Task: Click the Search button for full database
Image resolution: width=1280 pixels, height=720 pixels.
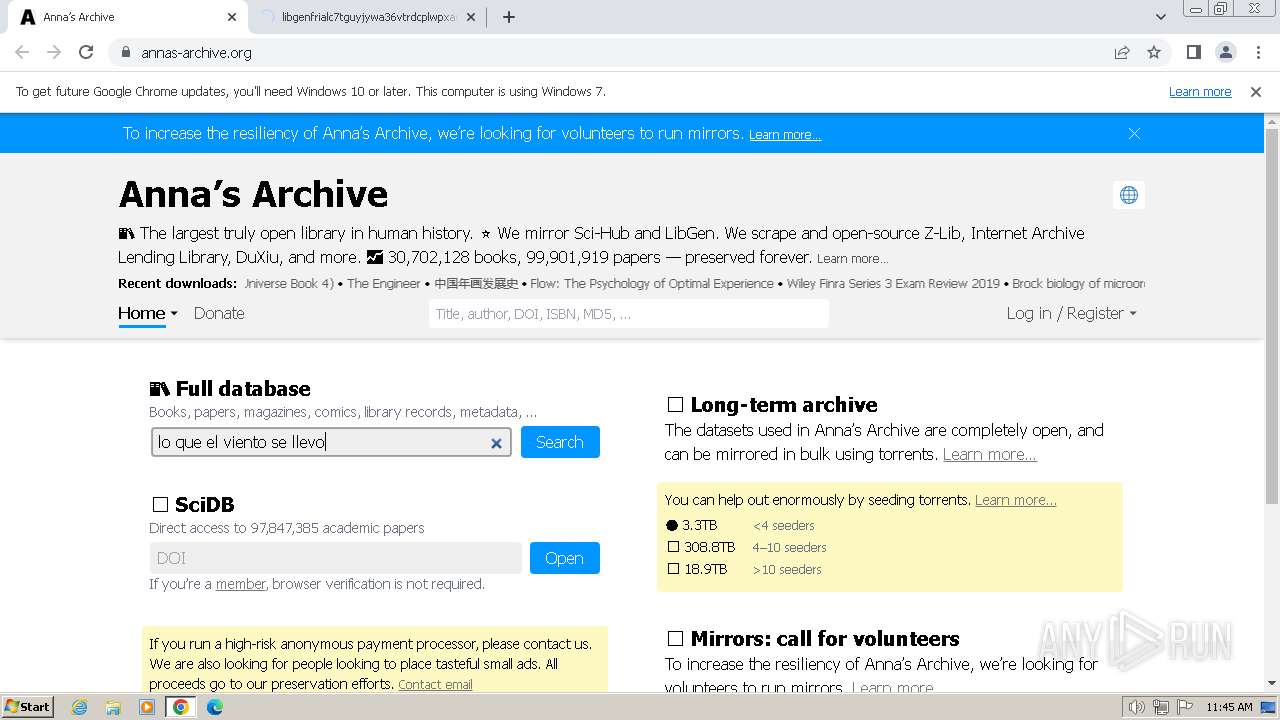Action: pyautogui.click(x=560, y=442)
